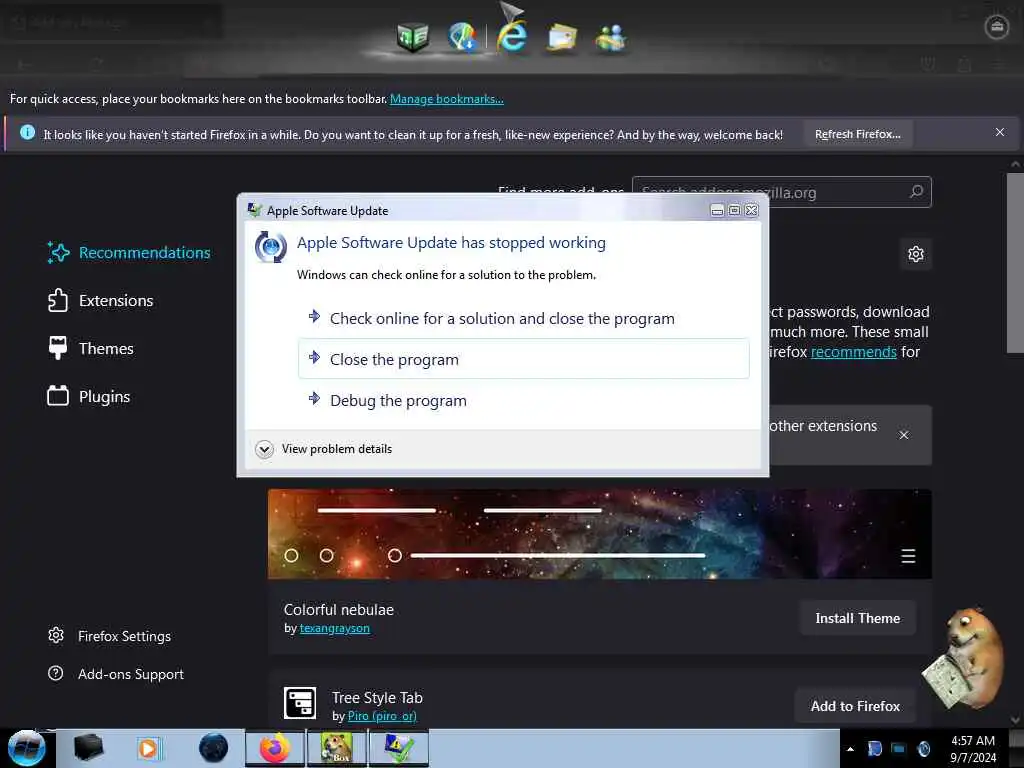Dismiss the Firefox refresh notification bar
This screenshot has height=768, width=1024.
(x=999, y=132)
